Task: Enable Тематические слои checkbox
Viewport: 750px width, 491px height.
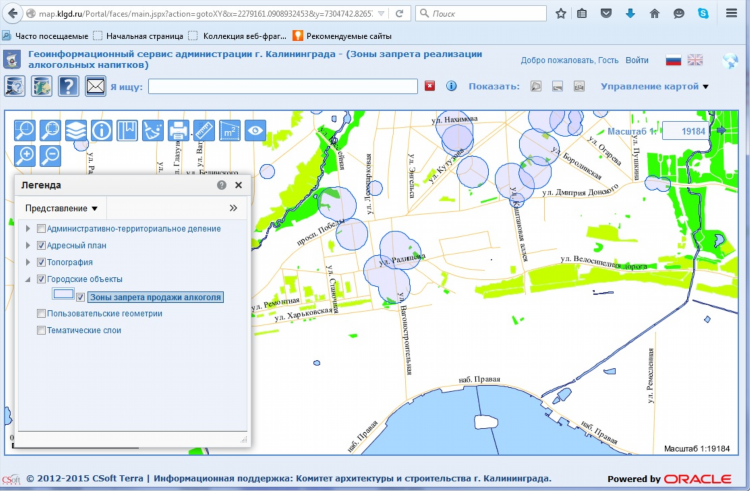Action: coord(41,330)
